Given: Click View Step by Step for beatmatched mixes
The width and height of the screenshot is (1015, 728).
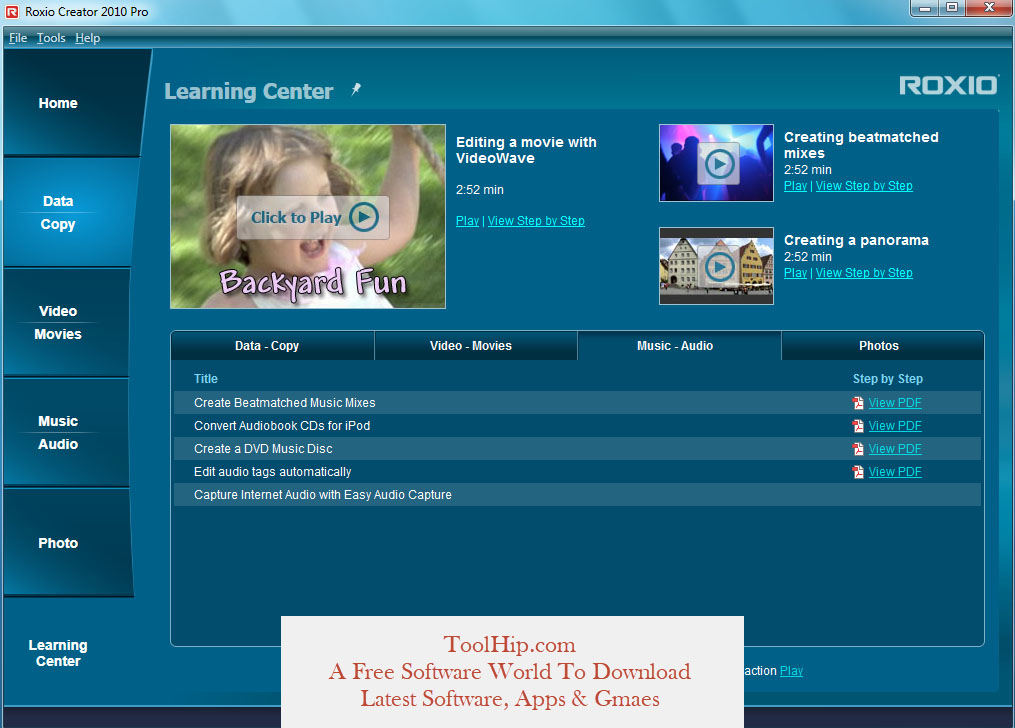Looking at the screenshot, I should (x=864, y=186).
